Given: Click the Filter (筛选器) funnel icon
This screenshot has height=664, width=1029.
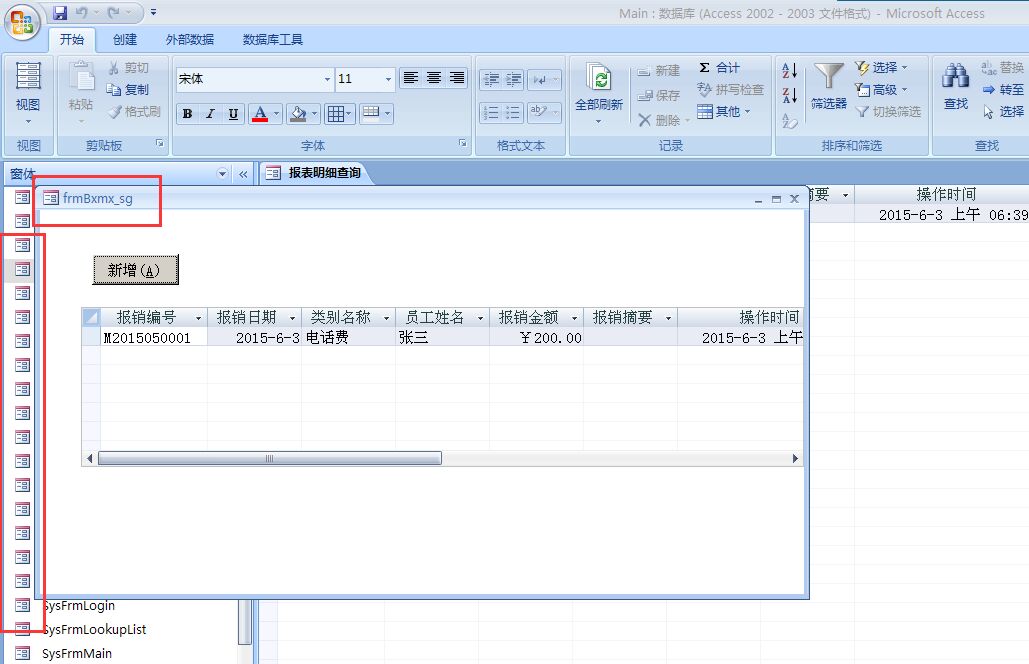Looking at the screenshot, I should (x=828, y=78).
